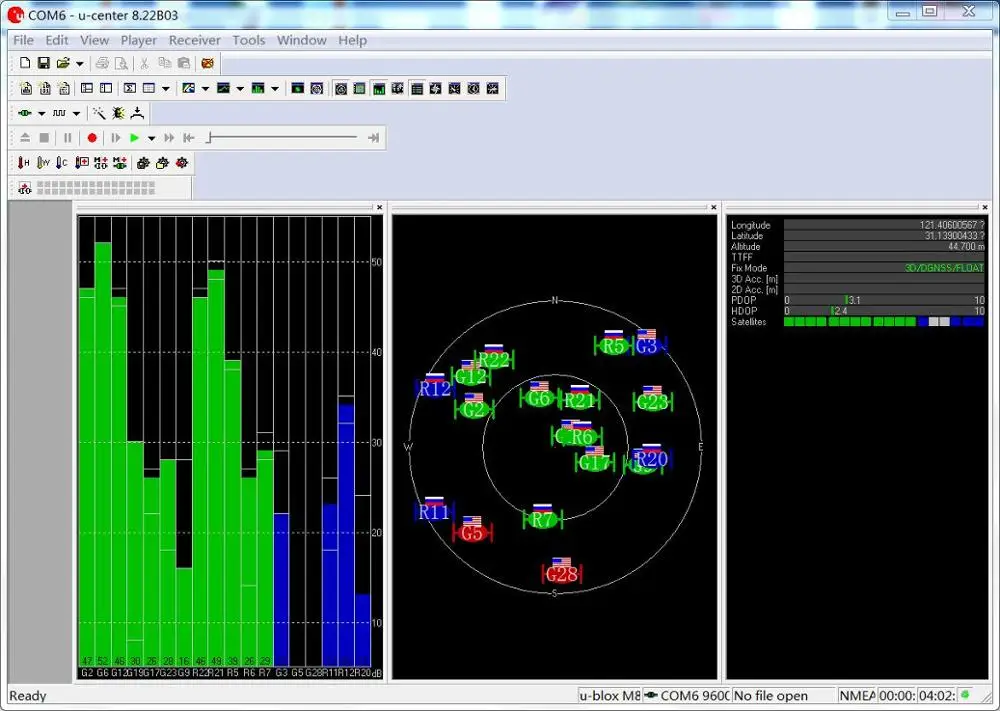
Task: Create a new file with the New icon
Action: 25,62
